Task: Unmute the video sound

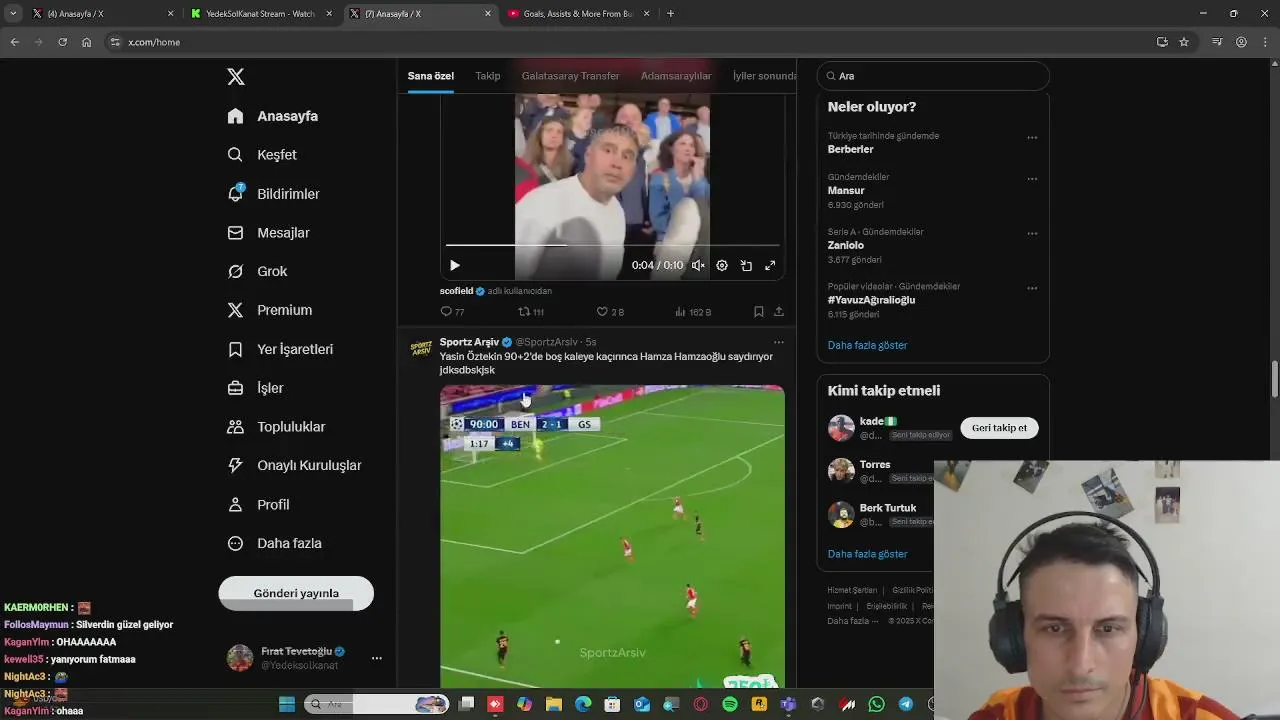Action: [x=698, y=266]
